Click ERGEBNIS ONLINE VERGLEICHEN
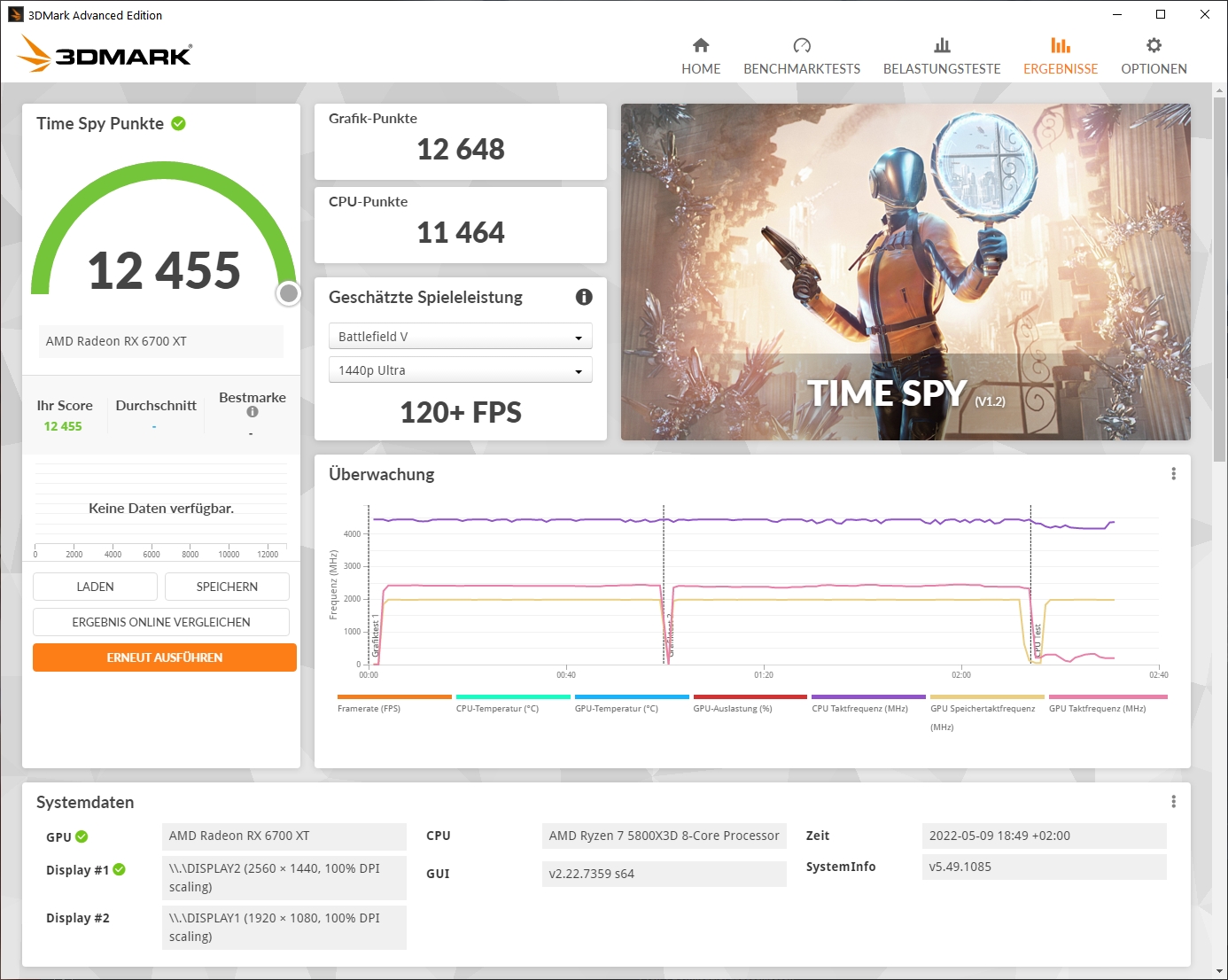 (x=160, y=622)
